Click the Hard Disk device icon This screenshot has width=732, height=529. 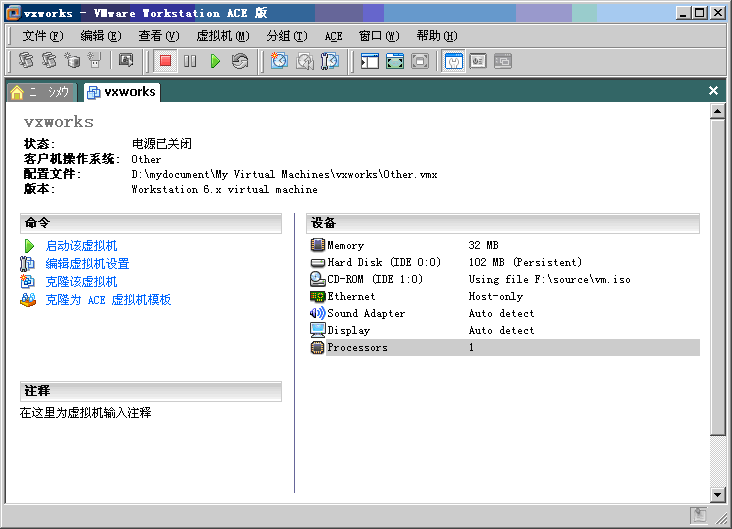(317, 262)
